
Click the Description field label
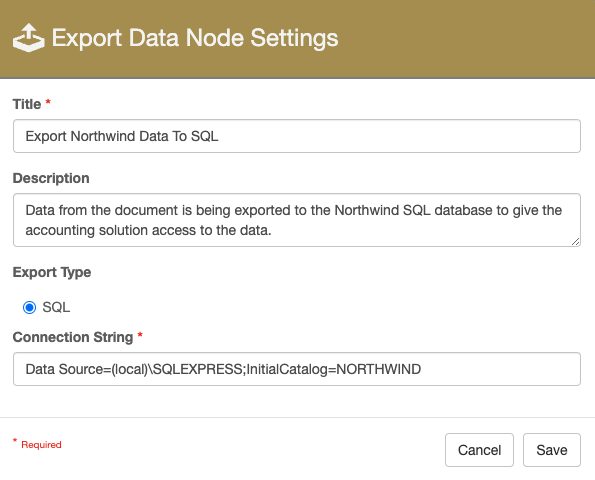point(51,178)
